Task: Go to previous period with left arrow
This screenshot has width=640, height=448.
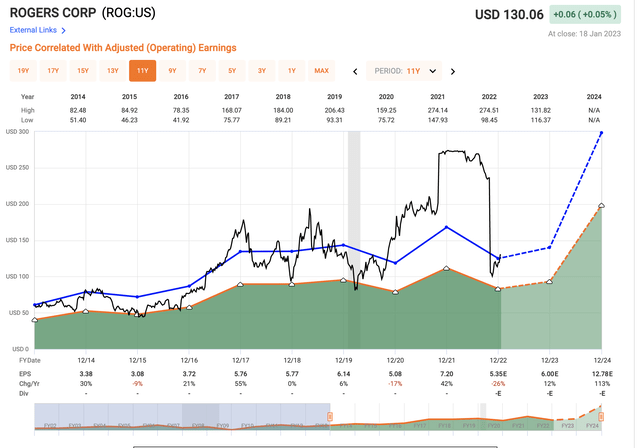Action: pyautogui.click(x=355, y=72)
